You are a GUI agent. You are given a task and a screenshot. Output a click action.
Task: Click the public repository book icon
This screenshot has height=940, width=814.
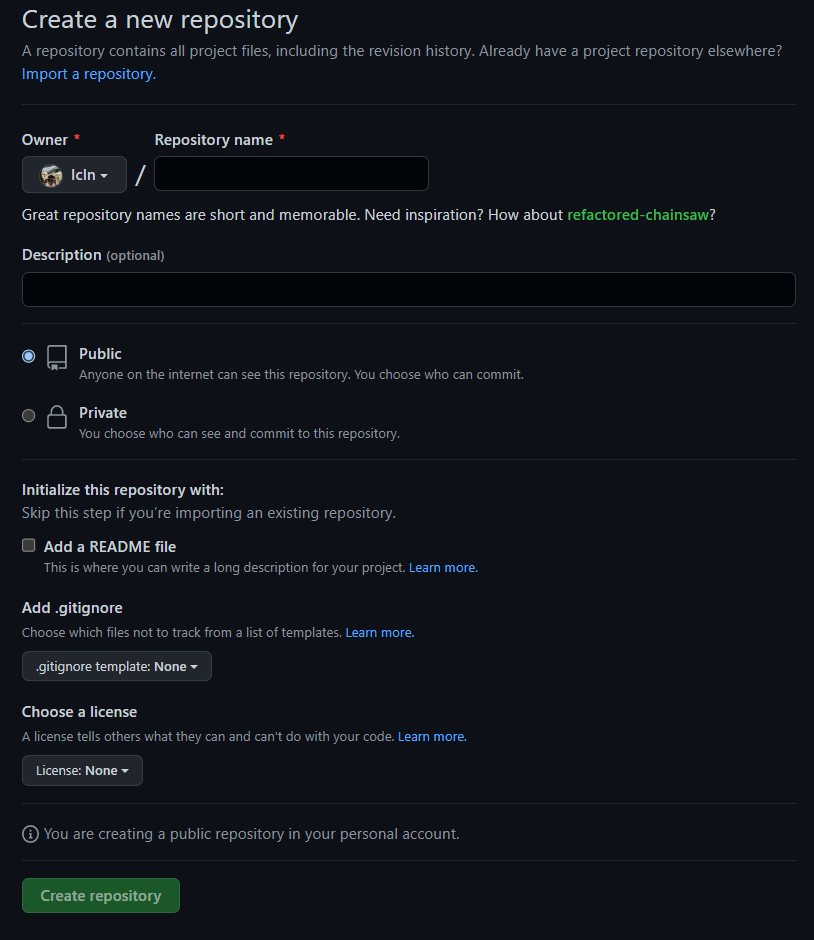(x=57, y=358)
